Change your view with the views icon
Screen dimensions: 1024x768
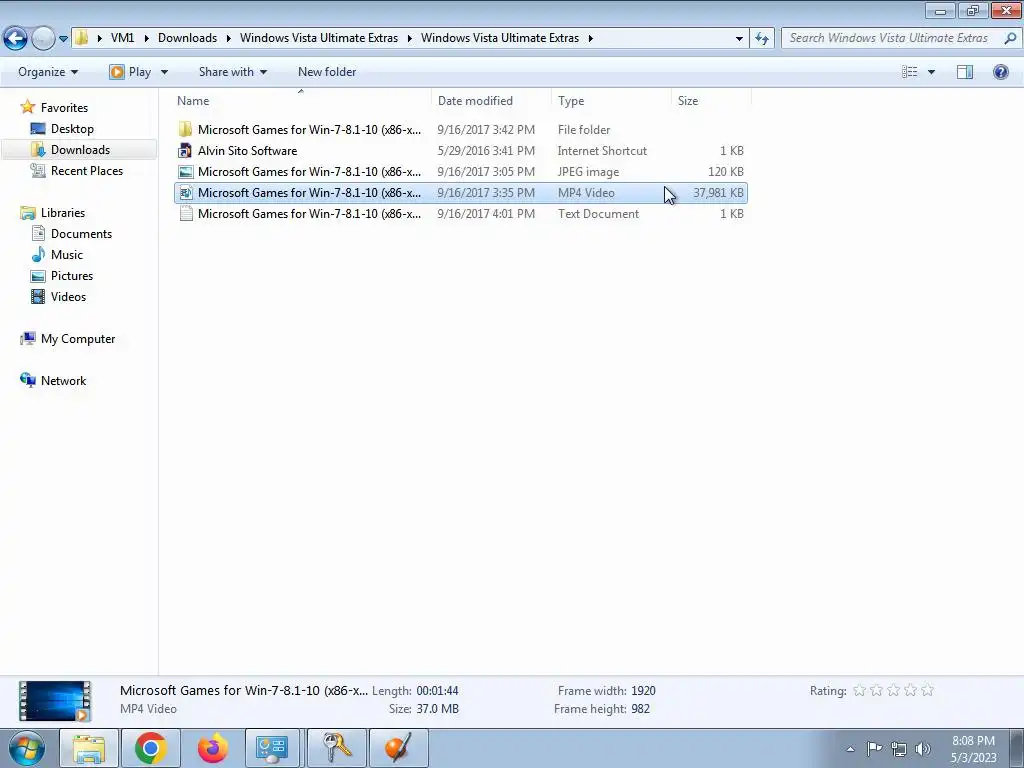point(910,72)
